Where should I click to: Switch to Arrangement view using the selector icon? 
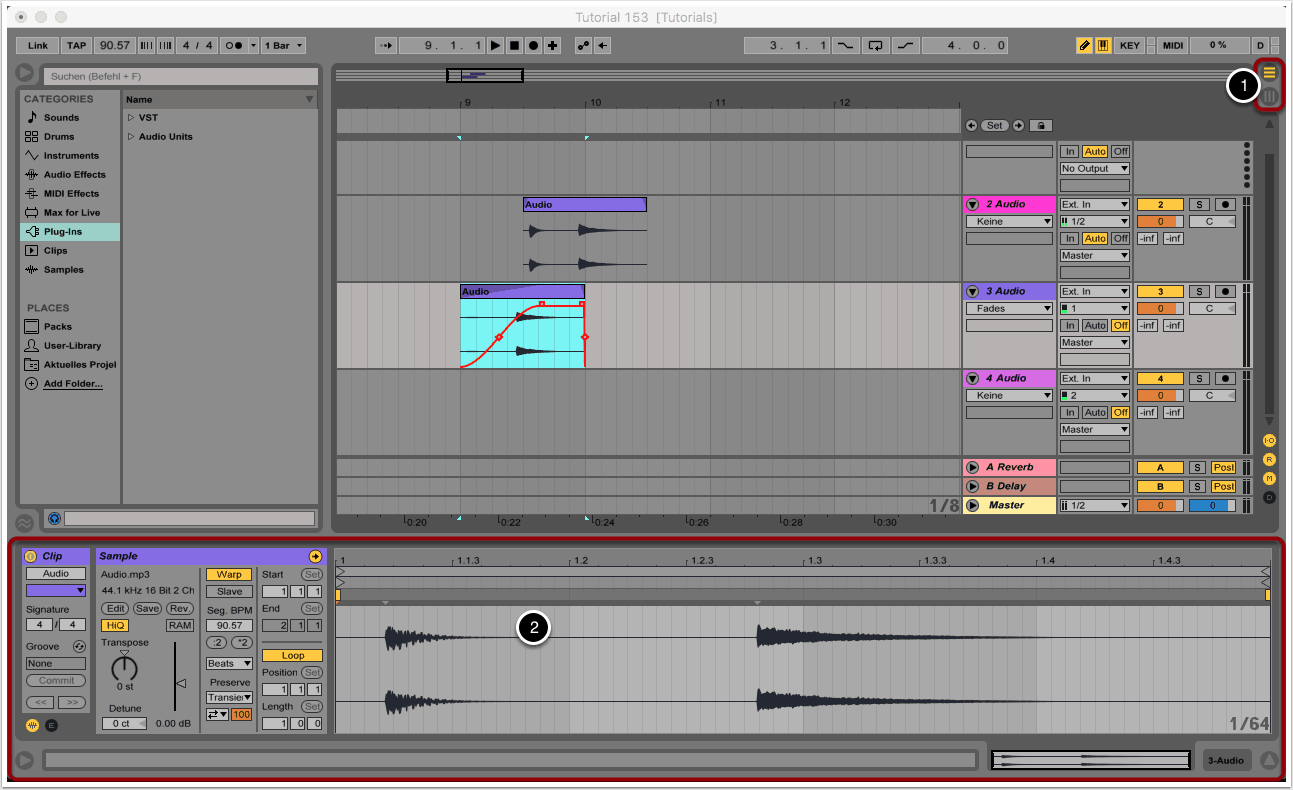coord(1269,73)
